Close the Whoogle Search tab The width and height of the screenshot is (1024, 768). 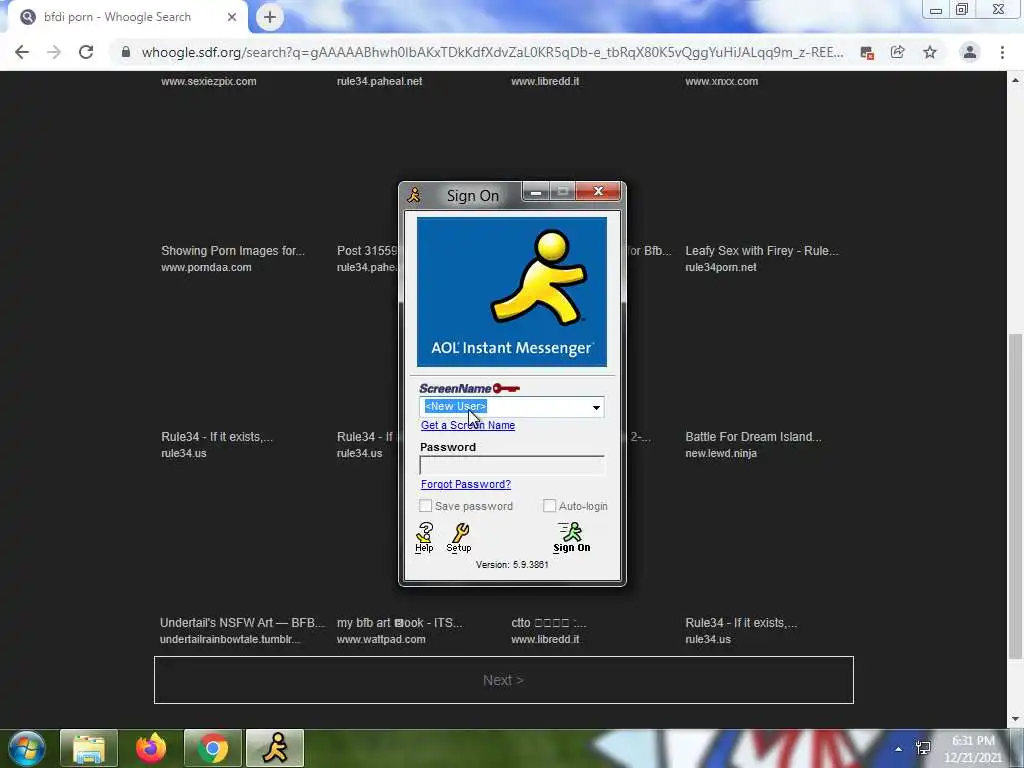tap(232, 17)
